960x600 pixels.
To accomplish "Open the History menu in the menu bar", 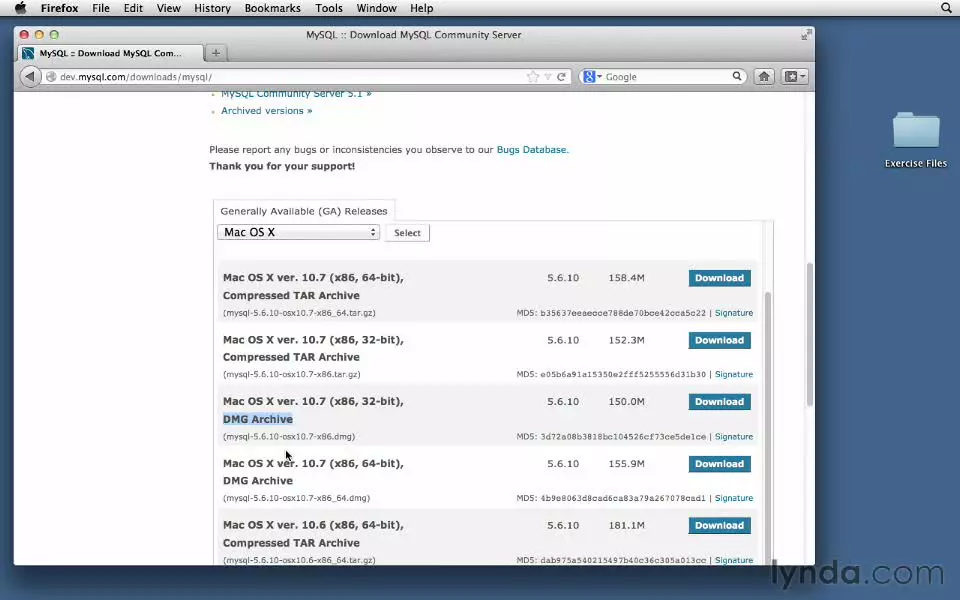I will (212, 8).
